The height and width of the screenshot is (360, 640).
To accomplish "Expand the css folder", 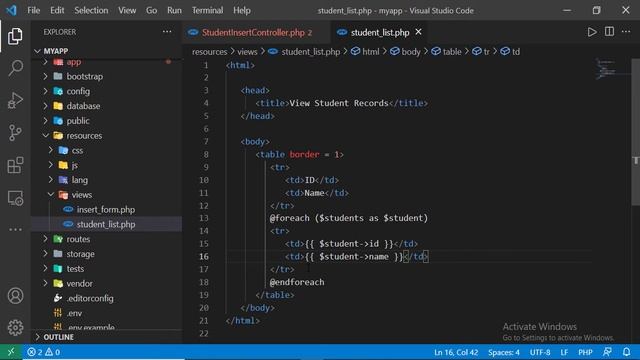I will coord(107,150).
